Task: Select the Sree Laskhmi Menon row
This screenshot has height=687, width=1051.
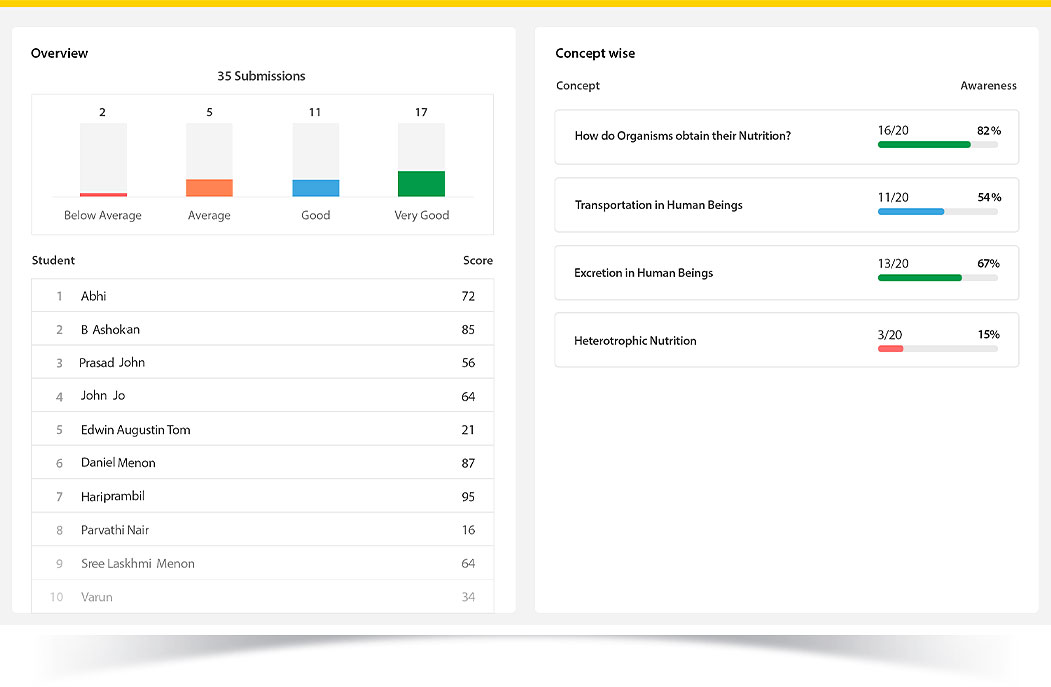Action: point(262,563)
